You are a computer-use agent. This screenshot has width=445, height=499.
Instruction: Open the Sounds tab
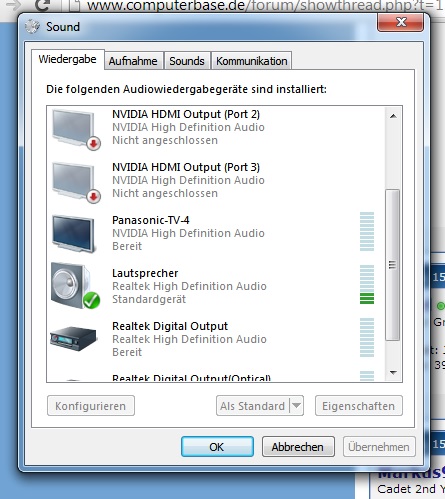tap(187, 61)
